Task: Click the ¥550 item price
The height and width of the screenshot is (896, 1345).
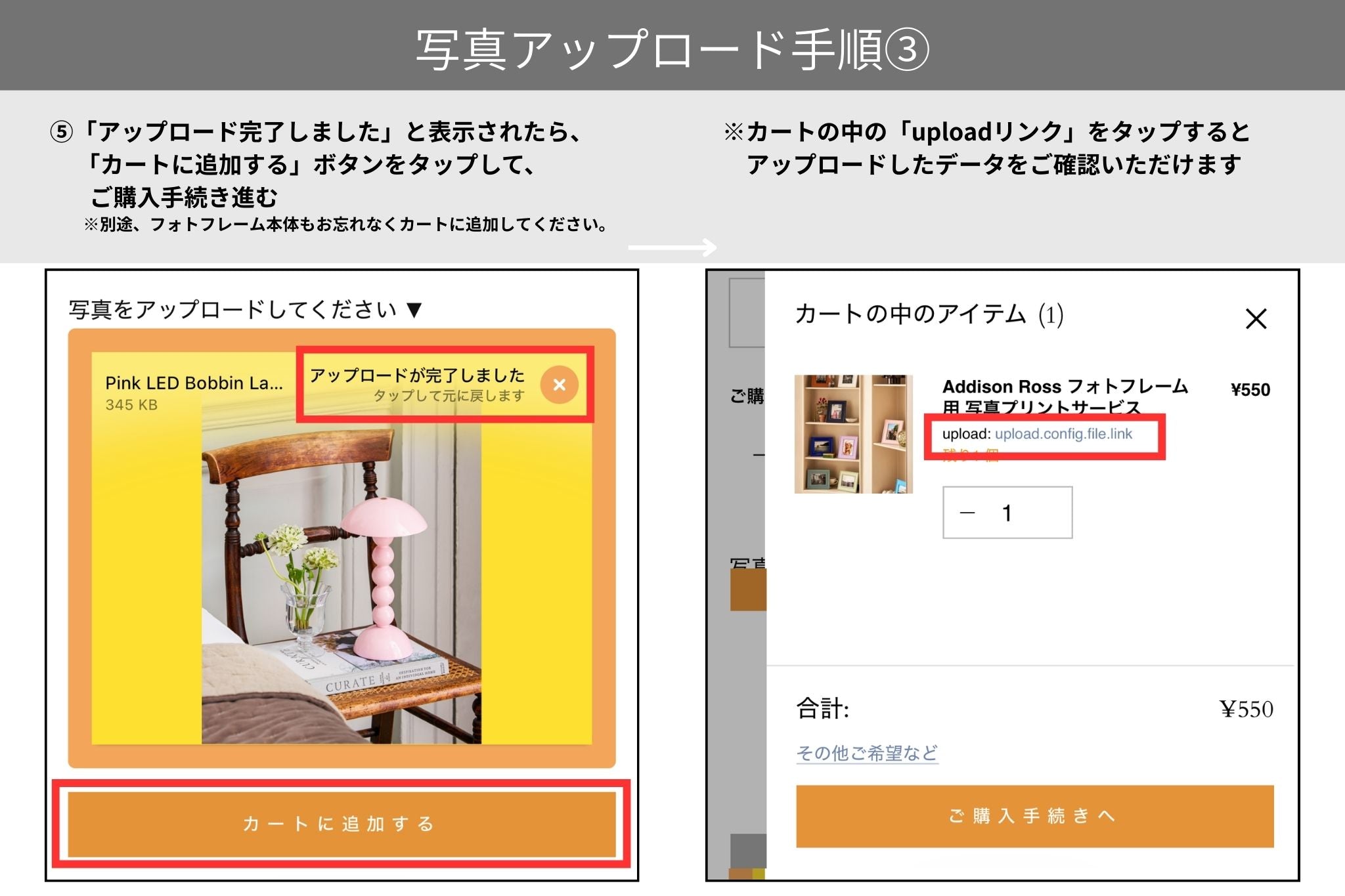Action: click(1250, 390)
